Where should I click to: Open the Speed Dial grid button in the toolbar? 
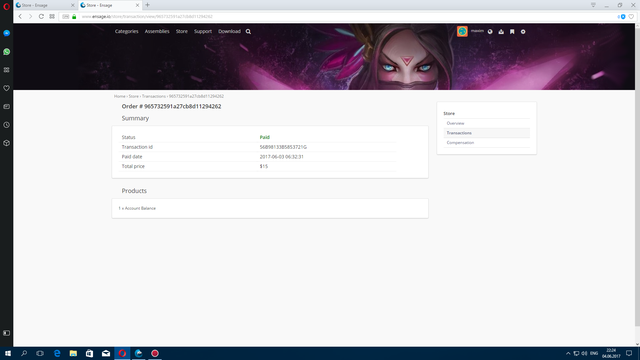click(52, 16)
